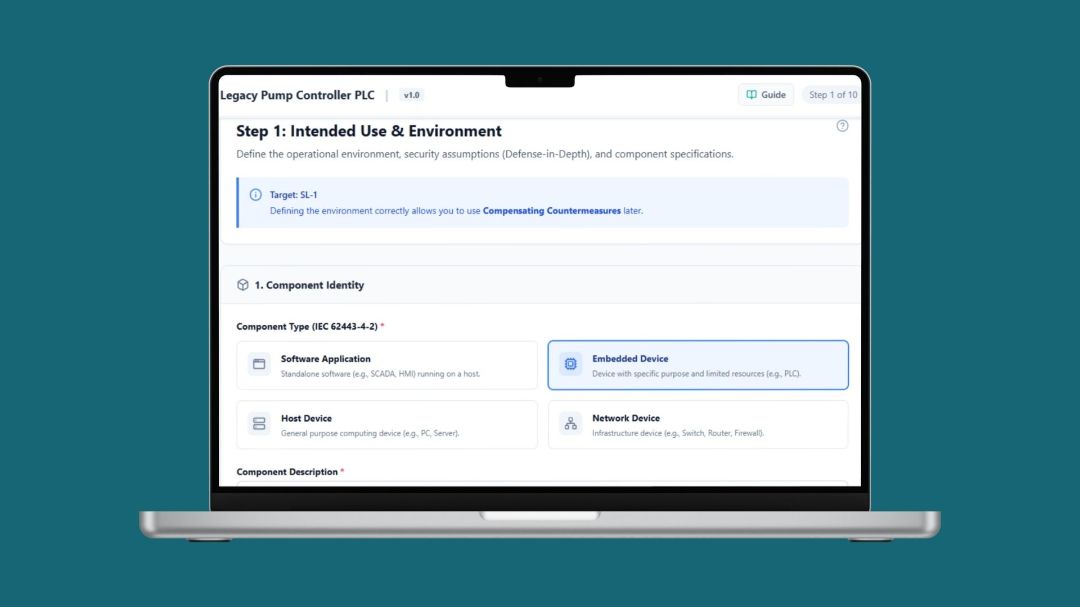Click the v1.0 version badge
Image resolution: width=1080 pixels, height=607 pixels.
411,95
